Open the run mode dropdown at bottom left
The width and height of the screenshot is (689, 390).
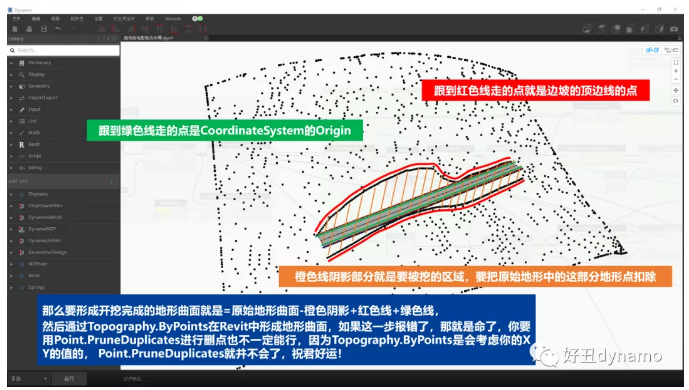click(x=29, y=378)
